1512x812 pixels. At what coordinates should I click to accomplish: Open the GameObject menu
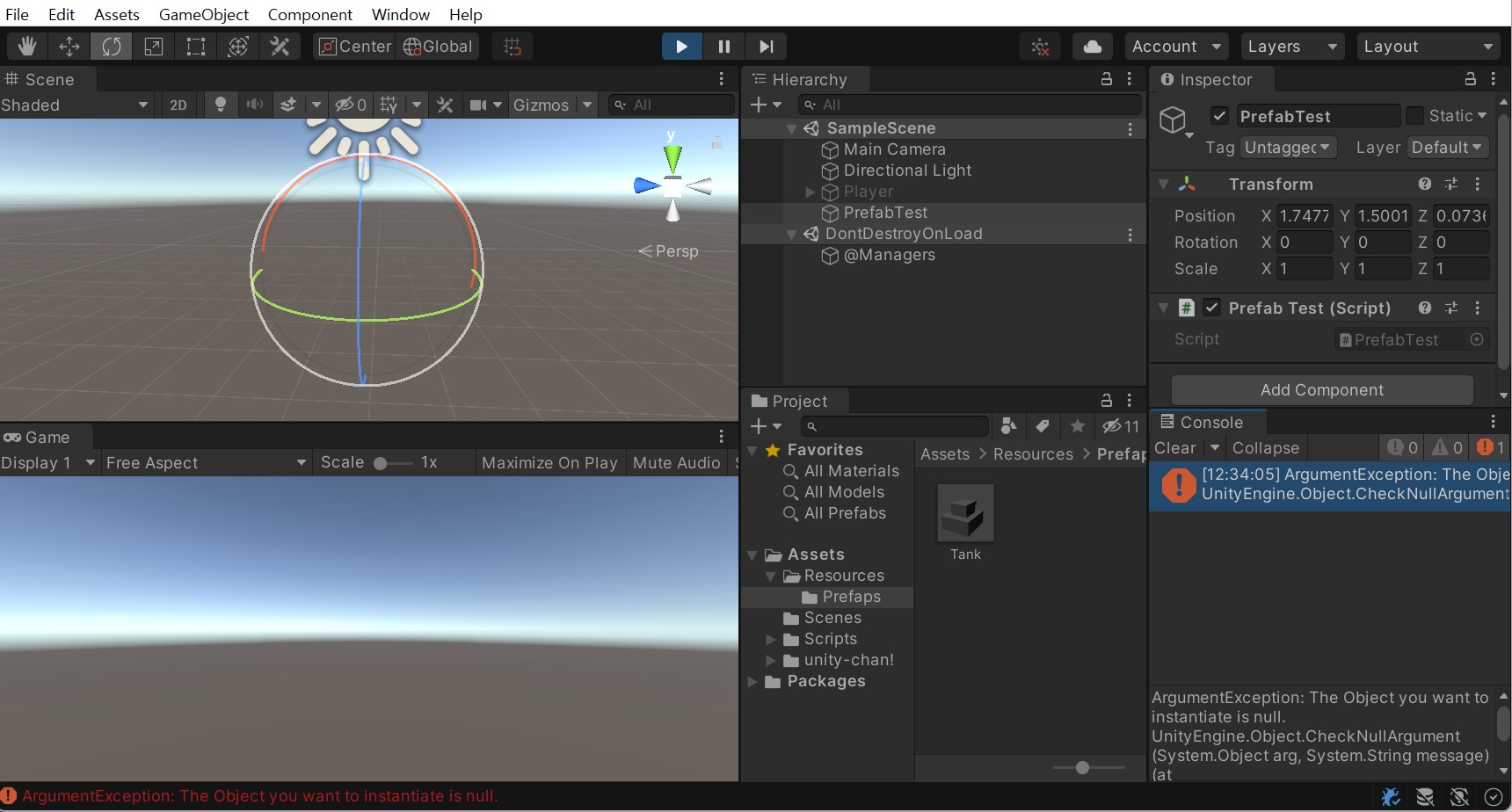pos(203,14)
